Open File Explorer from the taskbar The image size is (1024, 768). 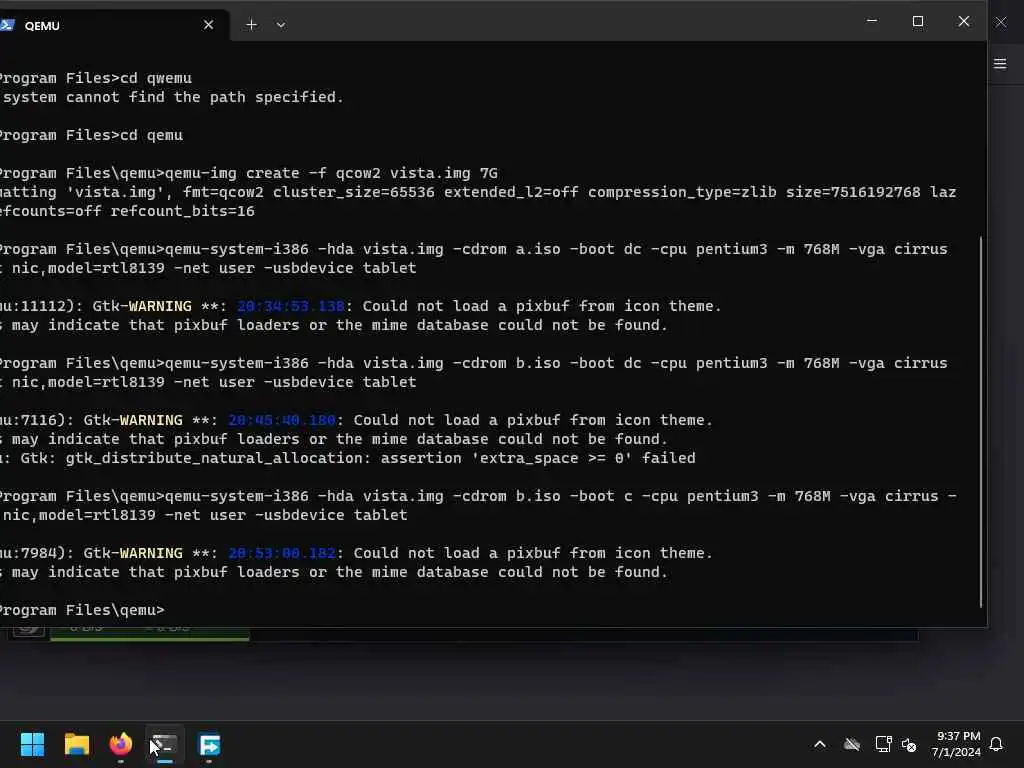[76, 744]
